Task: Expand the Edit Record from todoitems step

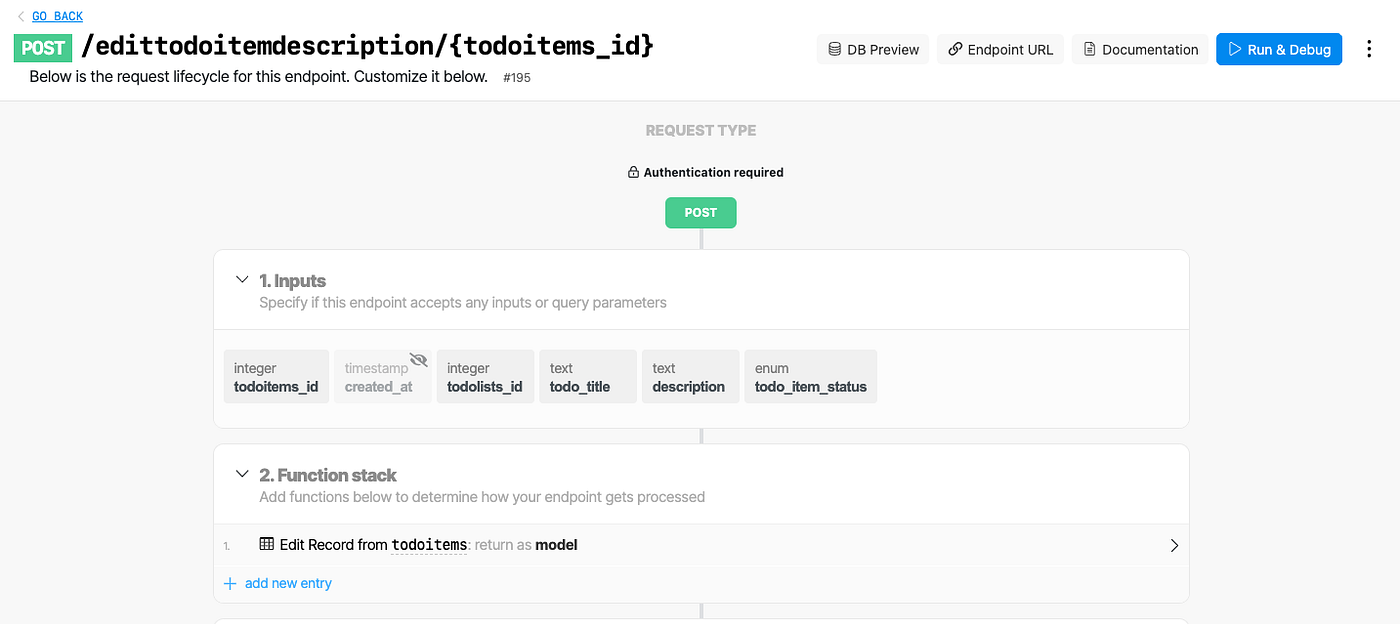Action: 1174,545
